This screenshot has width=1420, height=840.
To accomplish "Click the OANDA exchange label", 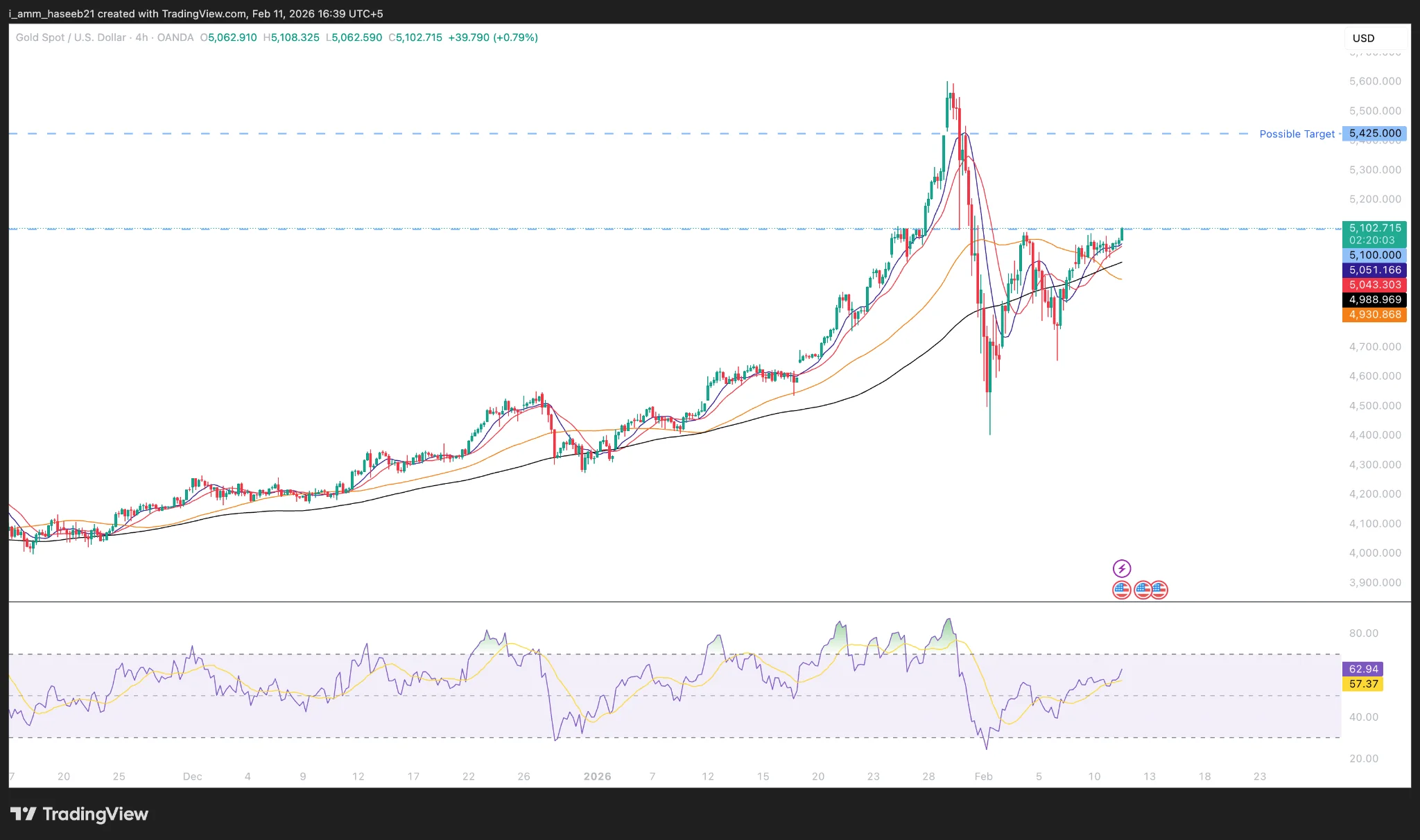I will point(175,37).
